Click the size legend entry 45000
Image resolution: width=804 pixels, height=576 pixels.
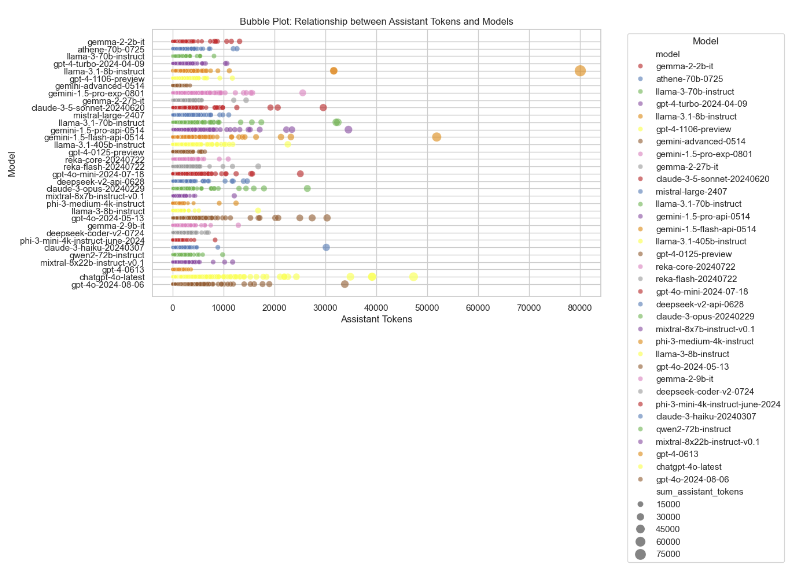tap(668, 529)
